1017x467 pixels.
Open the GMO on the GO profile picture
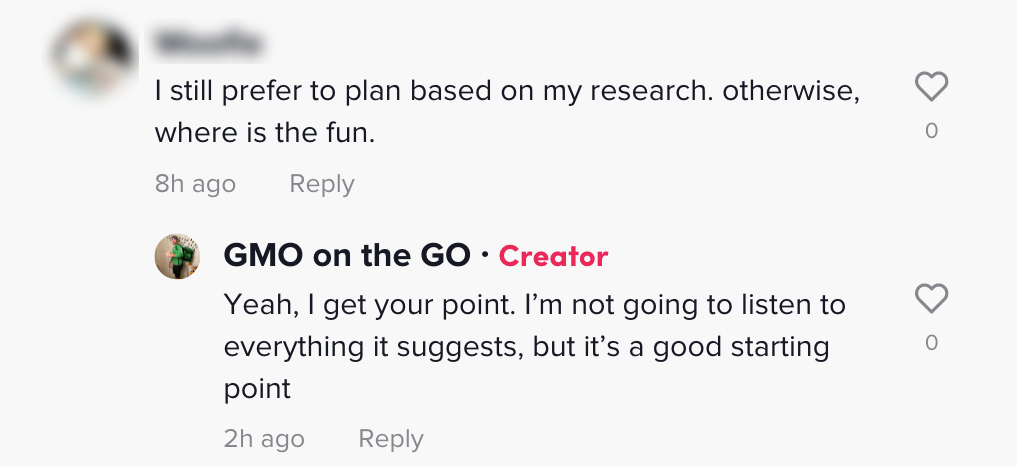click(177, 257)
